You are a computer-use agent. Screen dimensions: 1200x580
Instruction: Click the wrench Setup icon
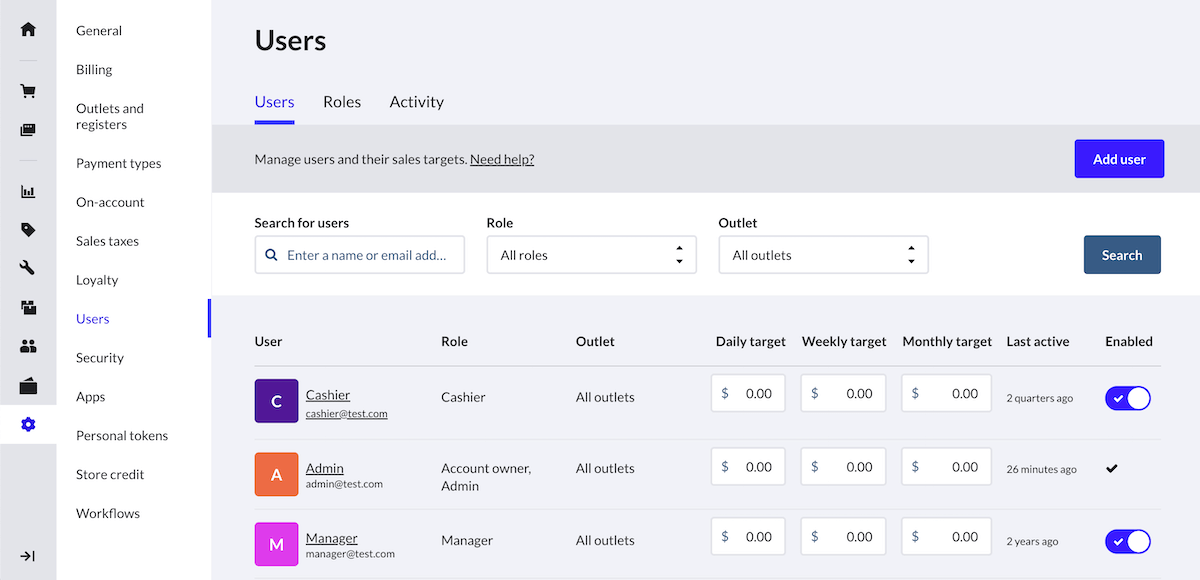[28, 268]
